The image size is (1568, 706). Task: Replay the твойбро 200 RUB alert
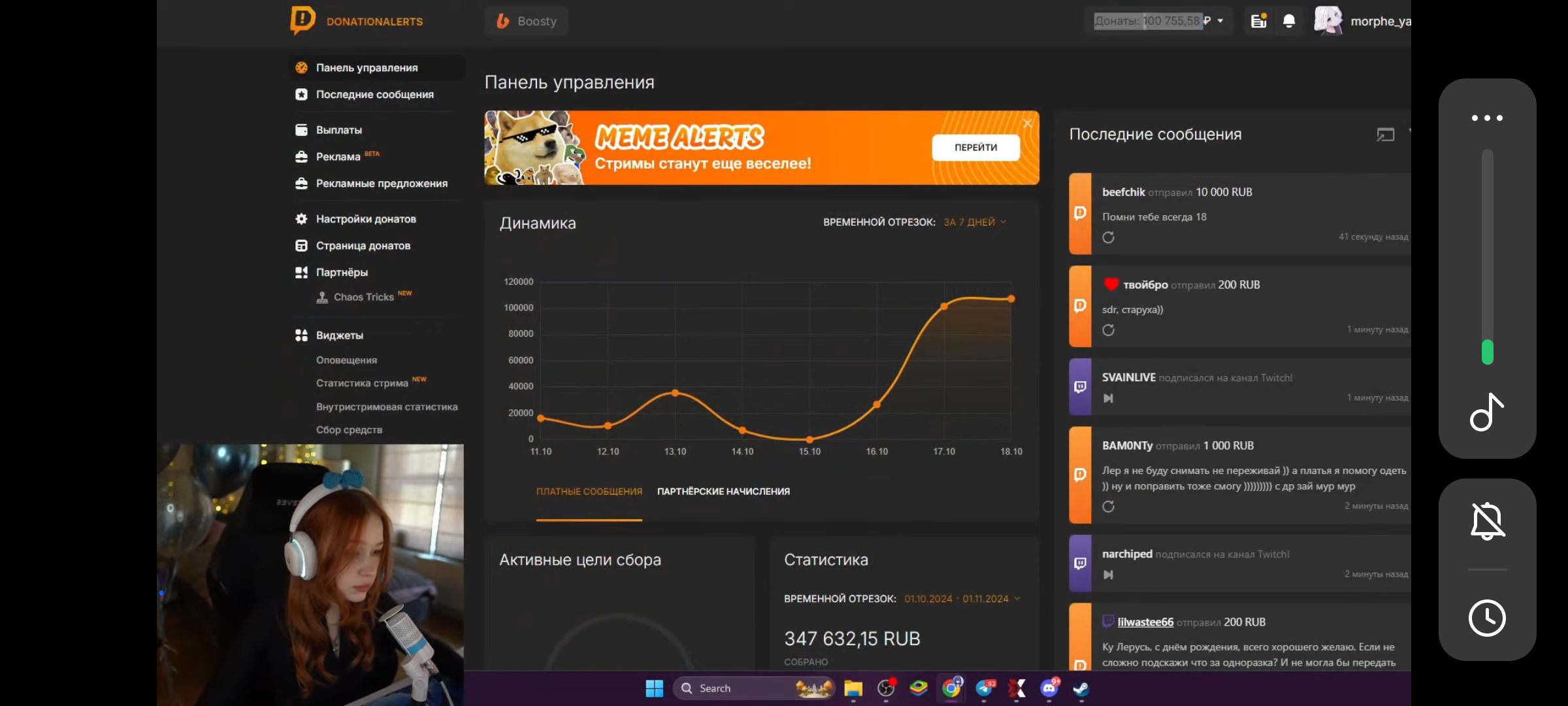(x=1108, y=330)
